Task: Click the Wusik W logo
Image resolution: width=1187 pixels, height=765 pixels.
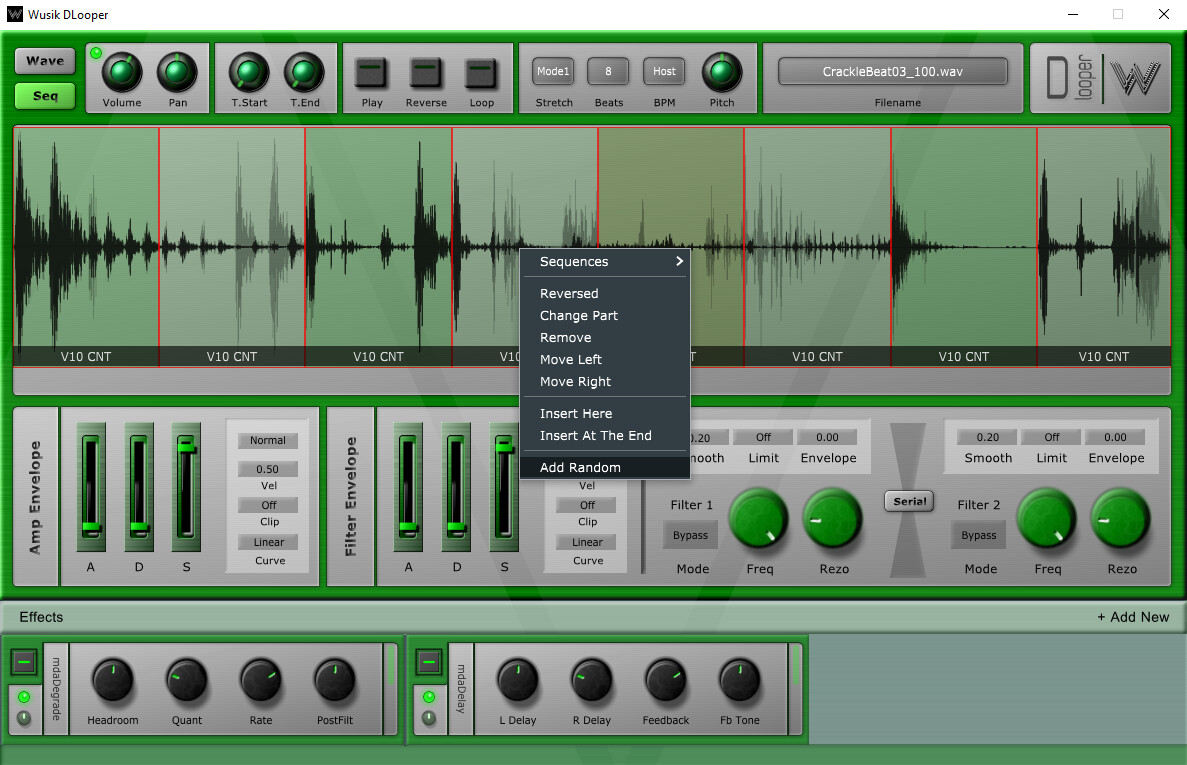Action: [1135, 77]
